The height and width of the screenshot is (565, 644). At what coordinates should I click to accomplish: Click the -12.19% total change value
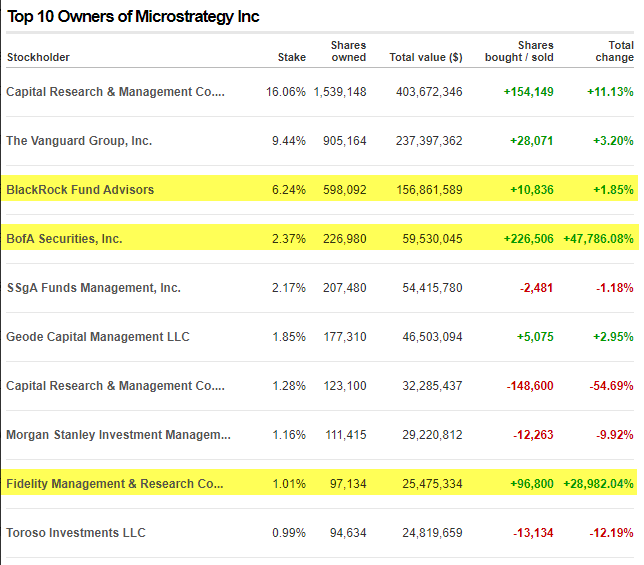click(612, 533)
